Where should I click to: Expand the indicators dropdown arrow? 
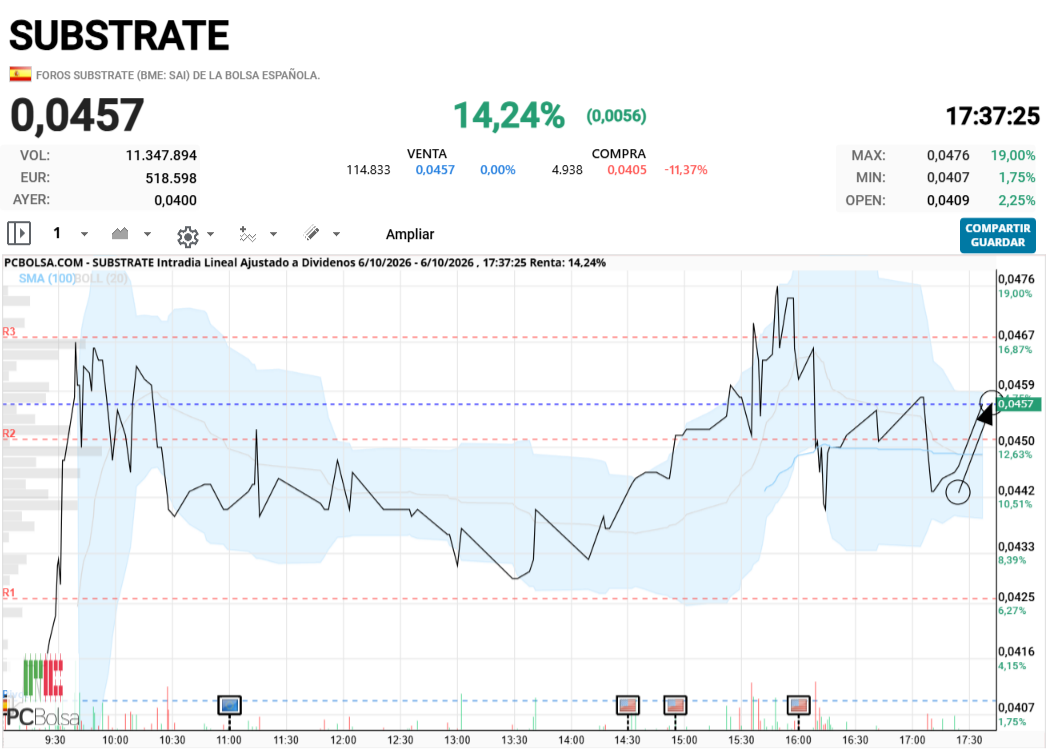tap(273, 234)
